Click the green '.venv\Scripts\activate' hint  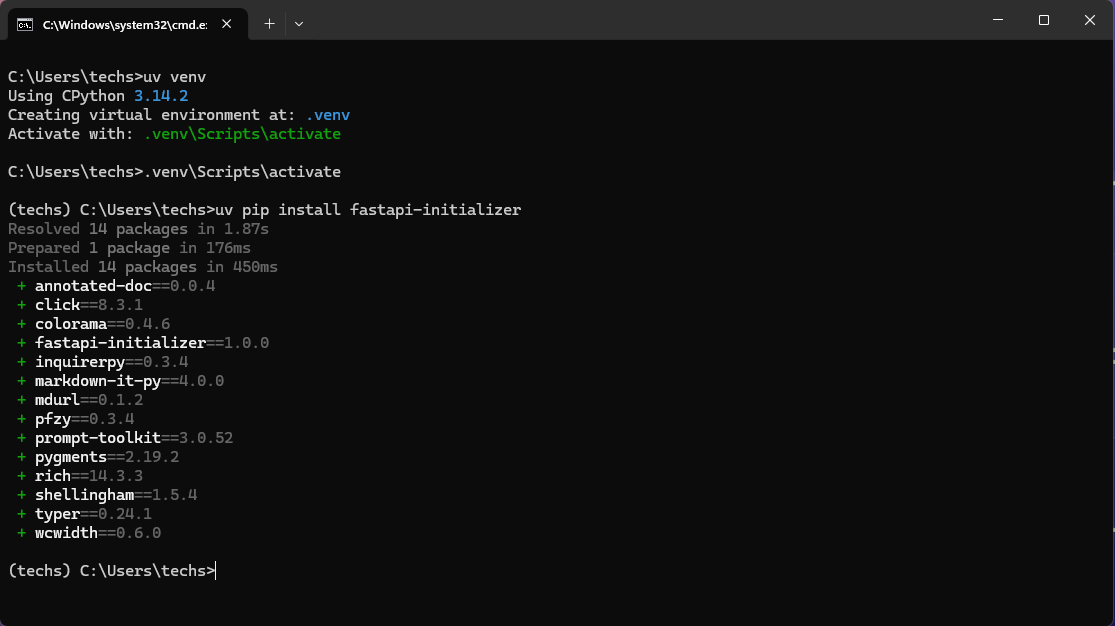tap(242, 134)
